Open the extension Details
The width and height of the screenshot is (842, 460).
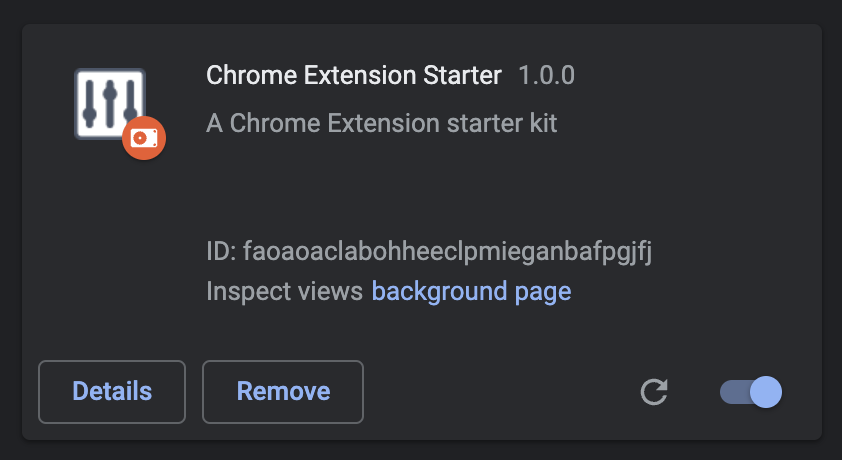(112, 392)
